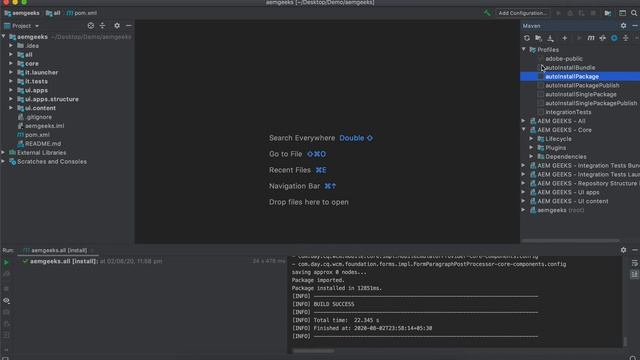Image resolution: width=640 pixels, height=360 pixels.
Task: Toggle eye filter icon in Run panel
Action: click(x=6, y=300)
